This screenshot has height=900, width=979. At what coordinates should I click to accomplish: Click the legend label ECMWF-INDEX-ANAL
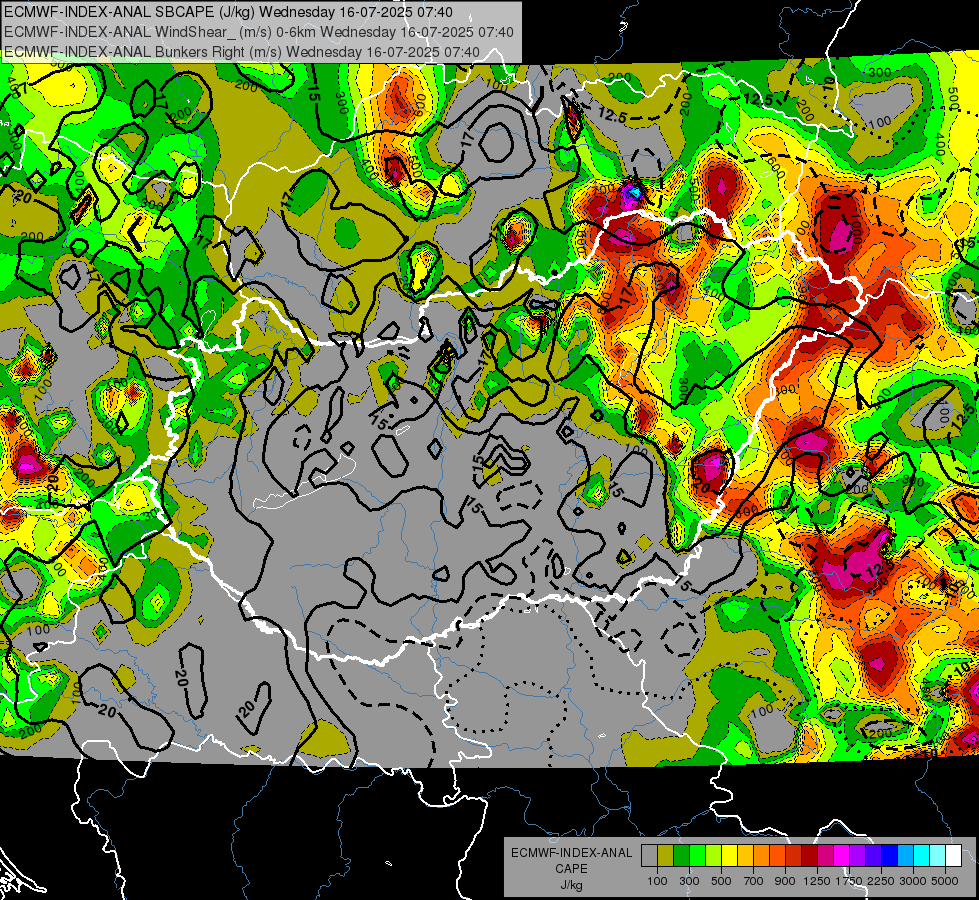(571, 853)
